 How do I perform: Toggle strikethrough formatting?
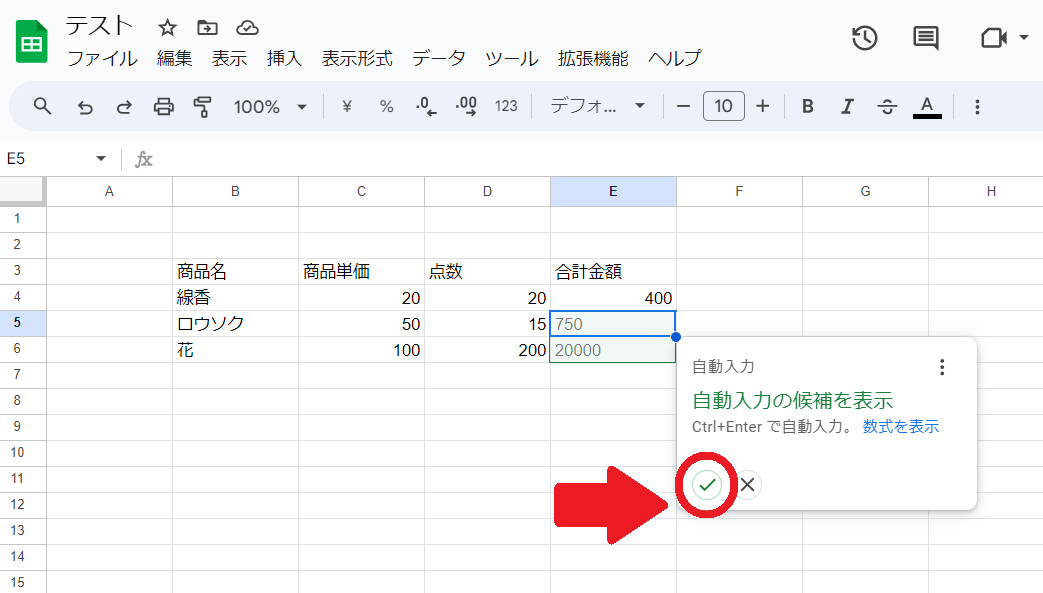tap(887, 106)
